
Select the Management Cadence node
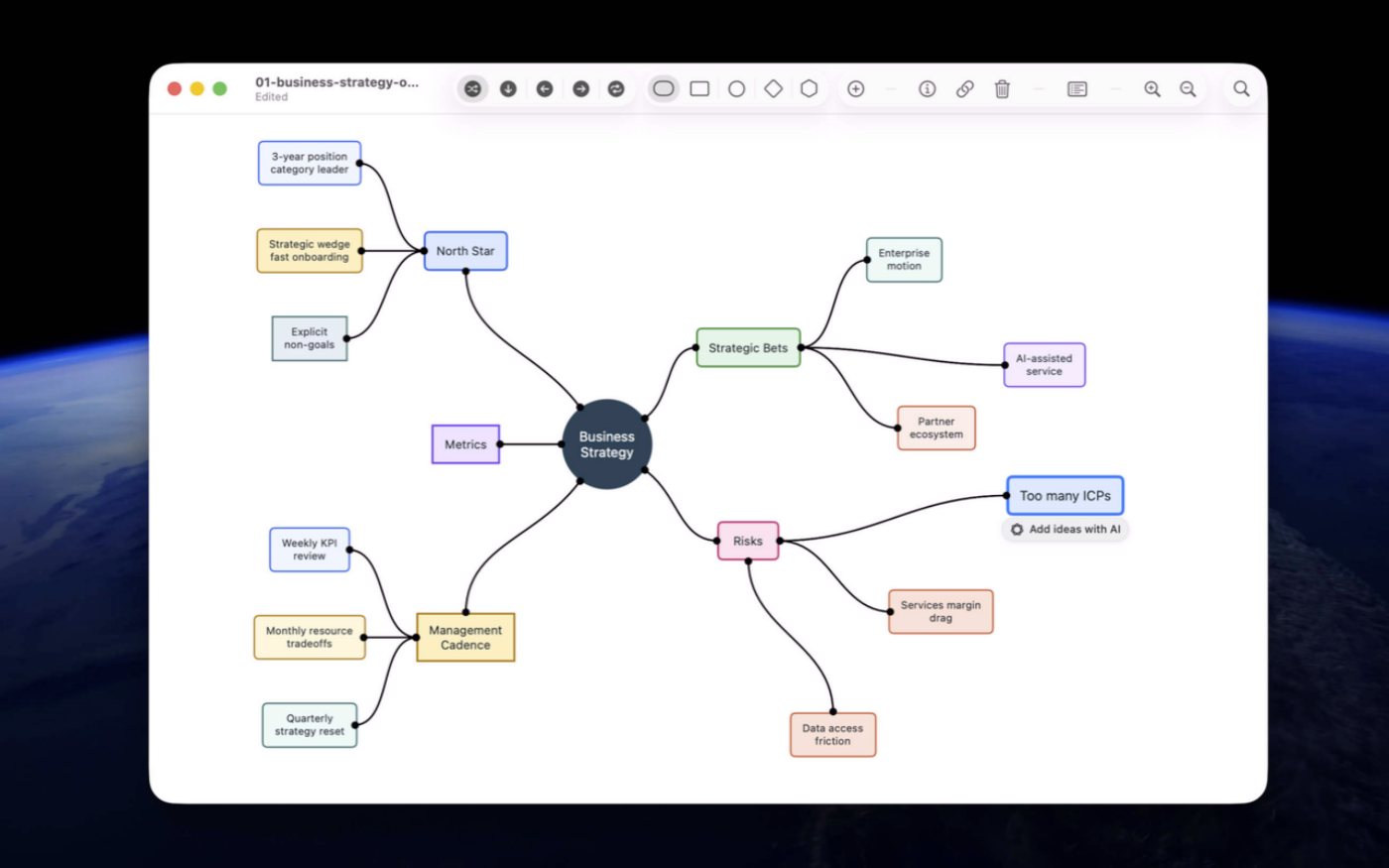pyautogui.click(x=465, y=637)
